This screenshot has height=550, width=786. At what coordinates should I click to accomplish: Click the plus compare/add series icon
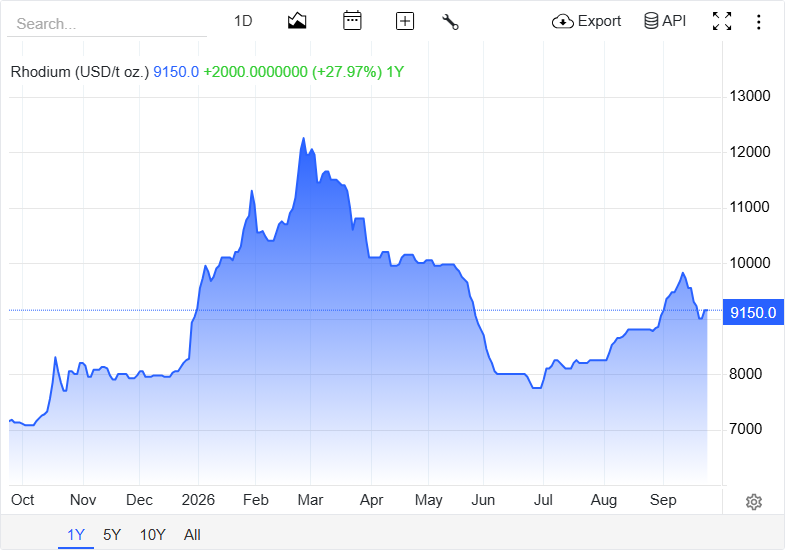pos(405,21)
